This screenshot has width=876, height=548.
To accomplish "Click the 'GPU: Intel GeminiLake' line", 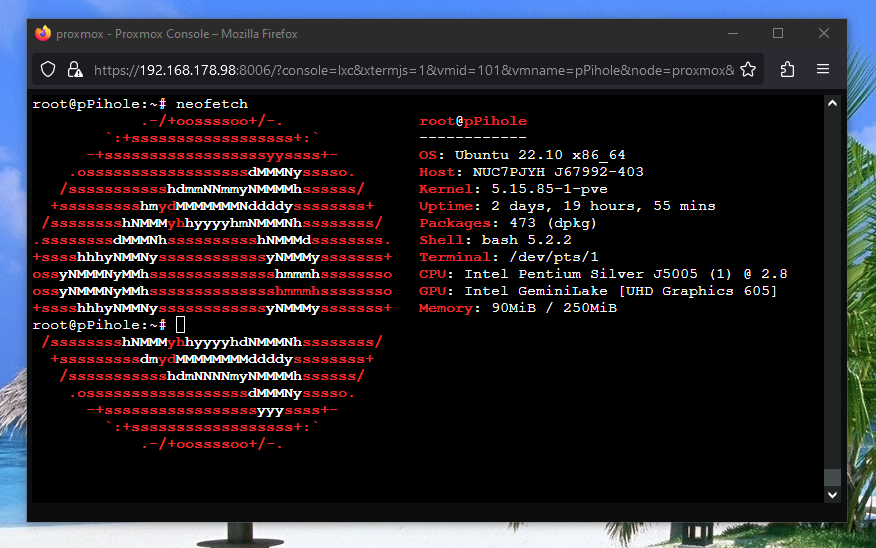I will [x=598, y=291].
